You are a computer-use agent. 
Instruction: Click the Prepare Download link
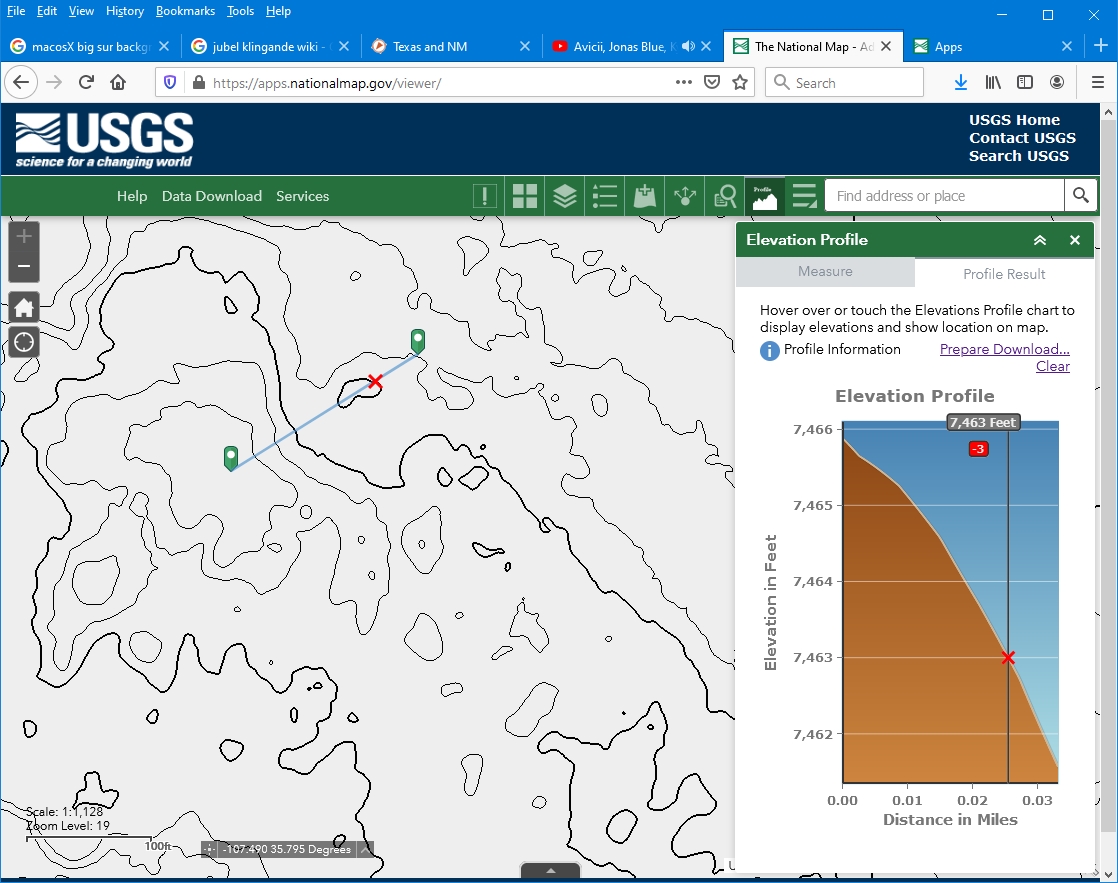click(x=1004, y=349)
